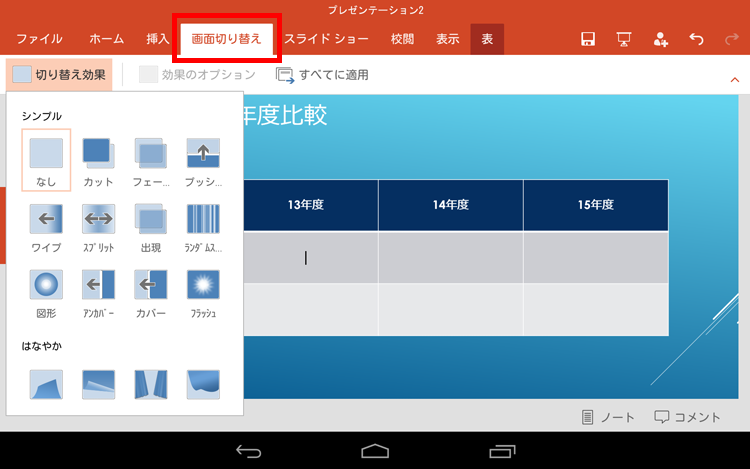
Task: Switch to the ホーム tab
Action: [106, 40]
